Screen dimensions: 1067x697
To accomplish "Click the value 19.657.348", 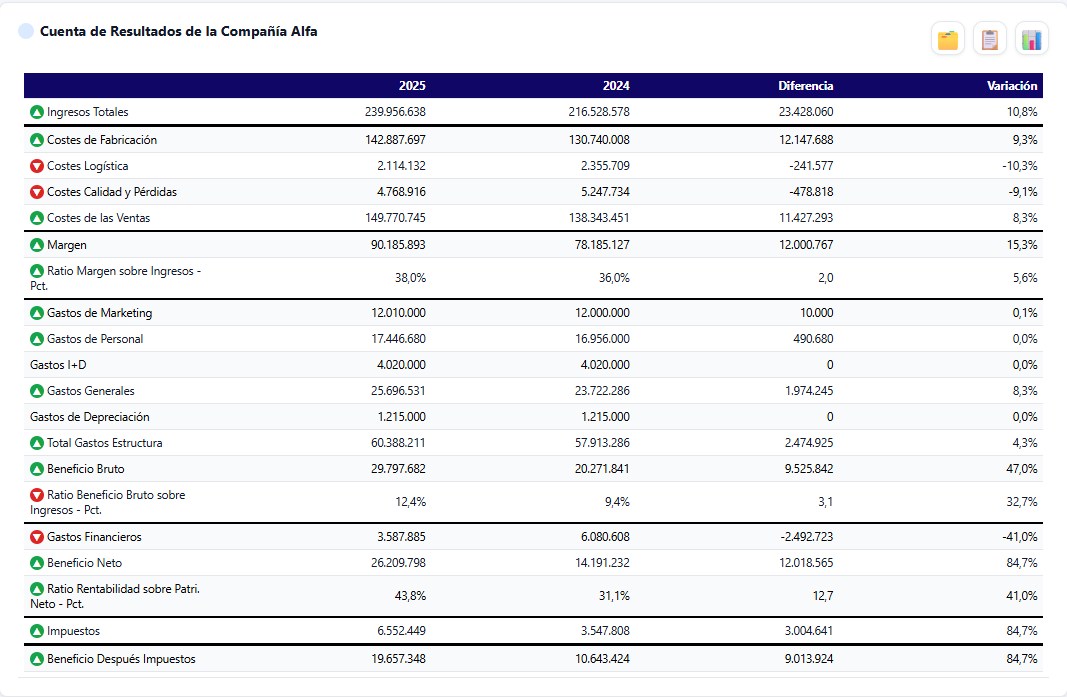I will tap(398, 659).
